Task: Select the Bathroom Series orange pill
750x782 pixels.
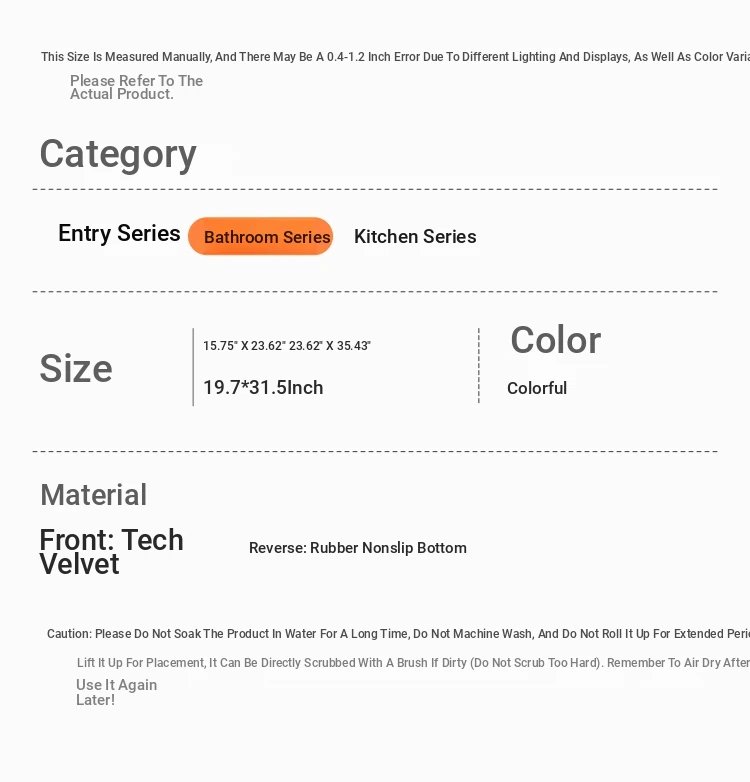Action: (260, 236)
